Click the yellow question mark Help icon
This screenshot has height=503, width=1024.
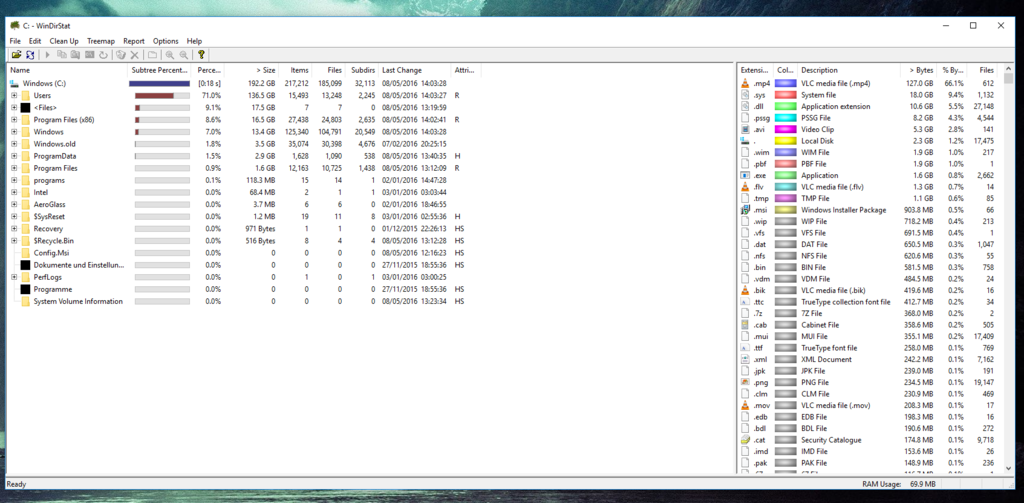click(201, 56)
